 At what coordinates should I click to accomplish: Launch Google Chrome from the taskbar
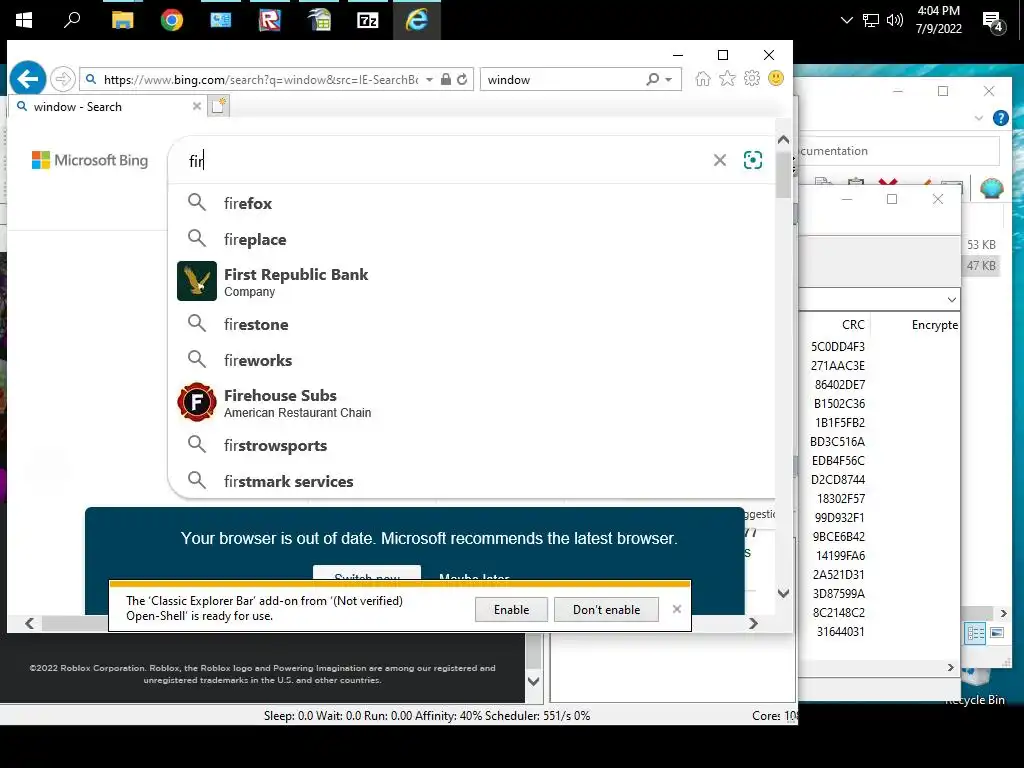pos(172,20)
